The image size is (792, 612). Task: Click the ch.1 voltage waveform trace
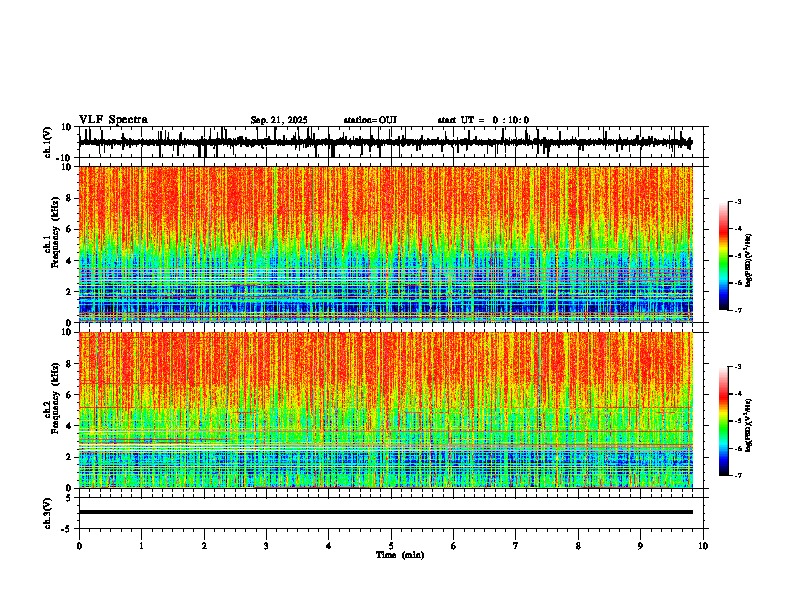(385, 143)
